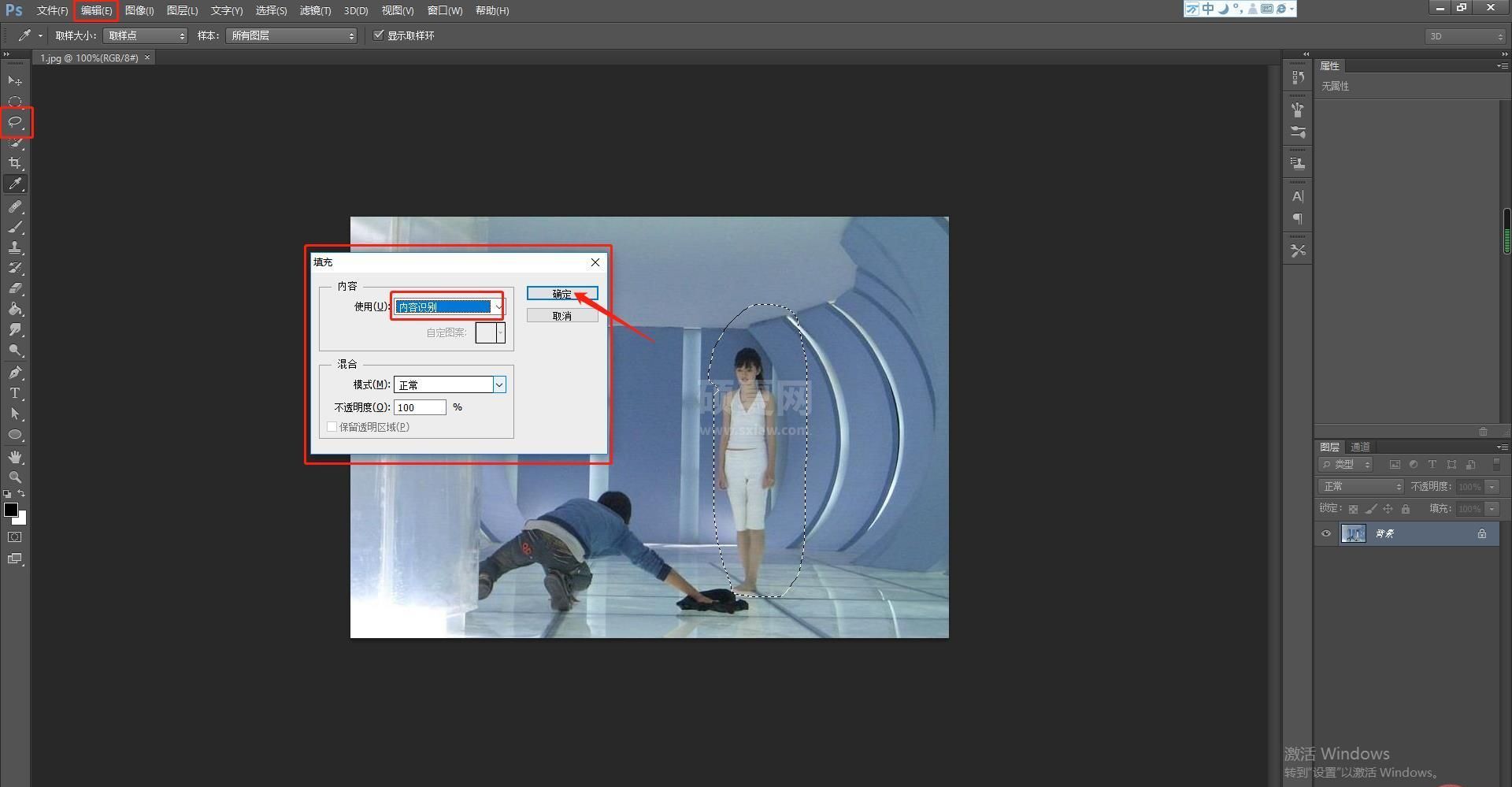Open the File menu
Image resolution: width=1512 pixels, height=787 pixels.
[x=52, y=10]
